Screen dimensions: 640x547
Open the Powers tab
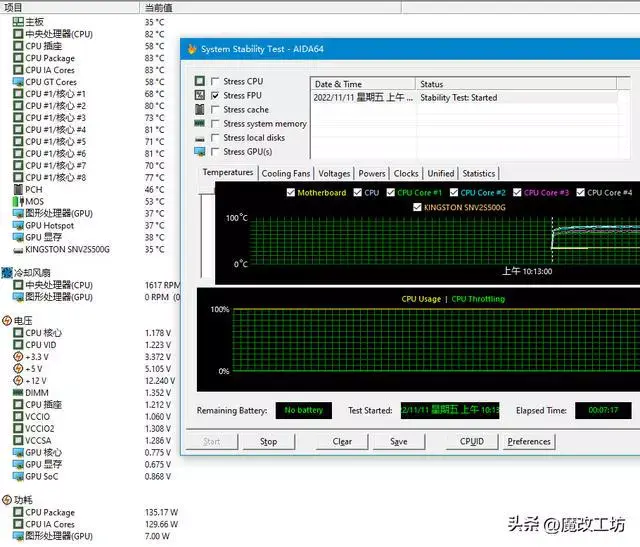tap(371, 173)
